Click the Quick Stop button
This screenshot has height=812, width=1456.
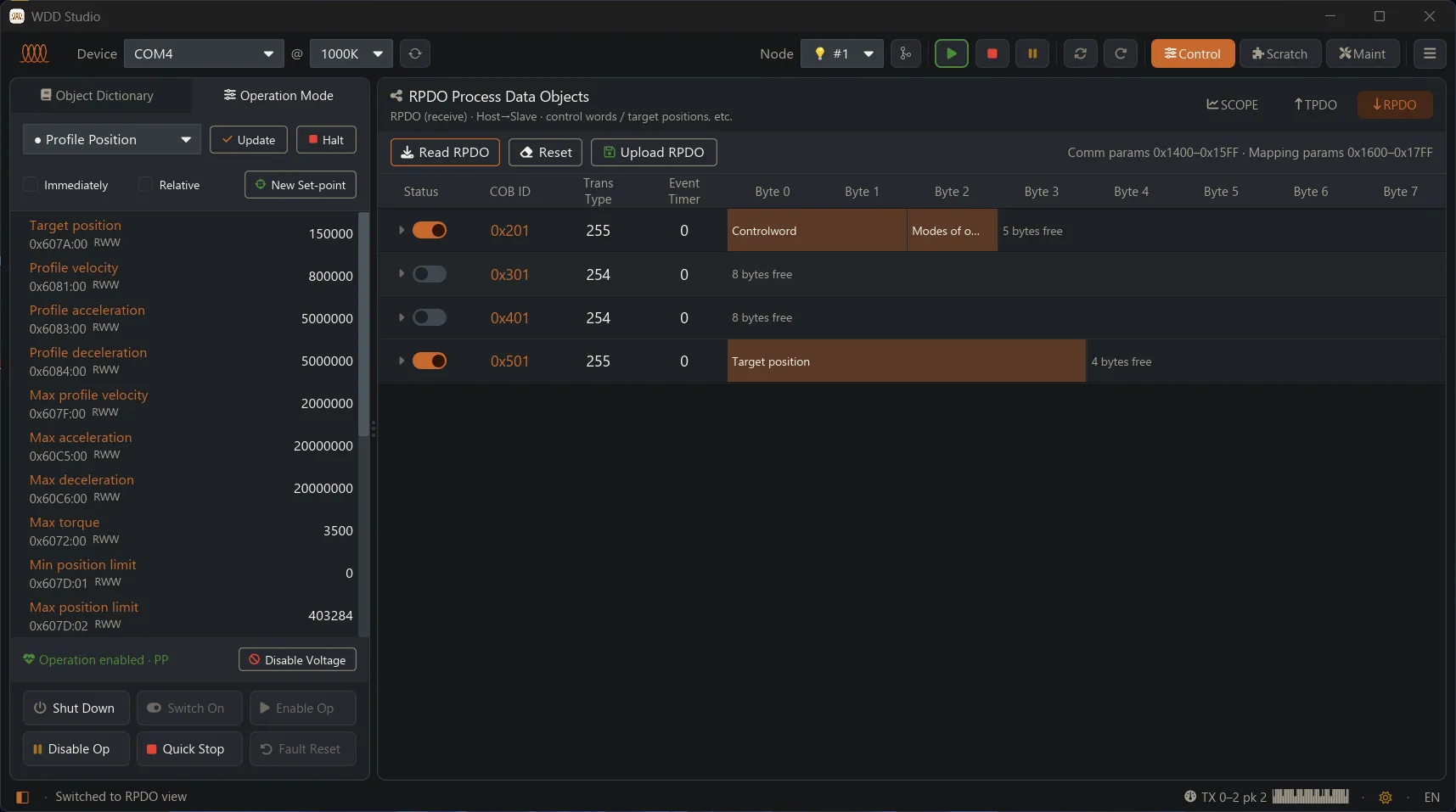point(189,748)
